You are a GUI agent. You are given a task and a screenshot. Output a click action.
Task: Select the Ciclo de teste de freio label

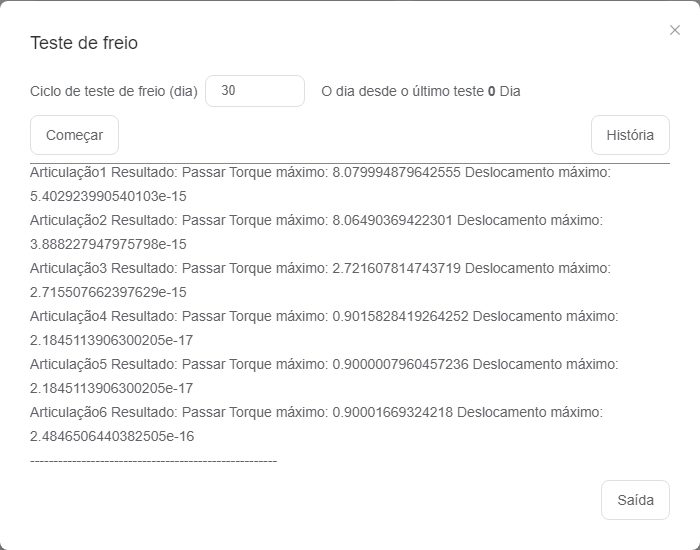click(114, 91)
